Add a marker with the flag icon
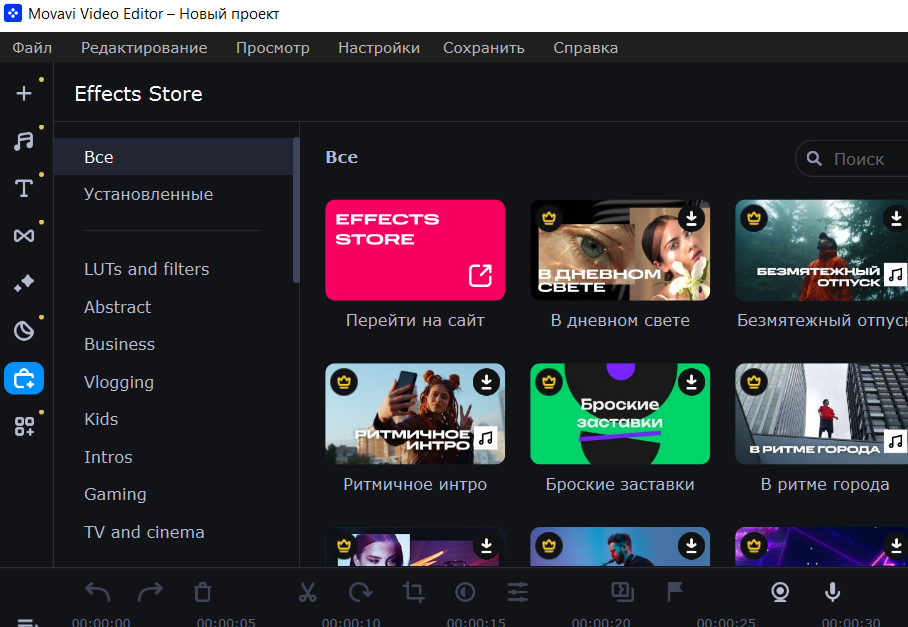This screenshot has height=627, width=908. [x=675, y=592]
